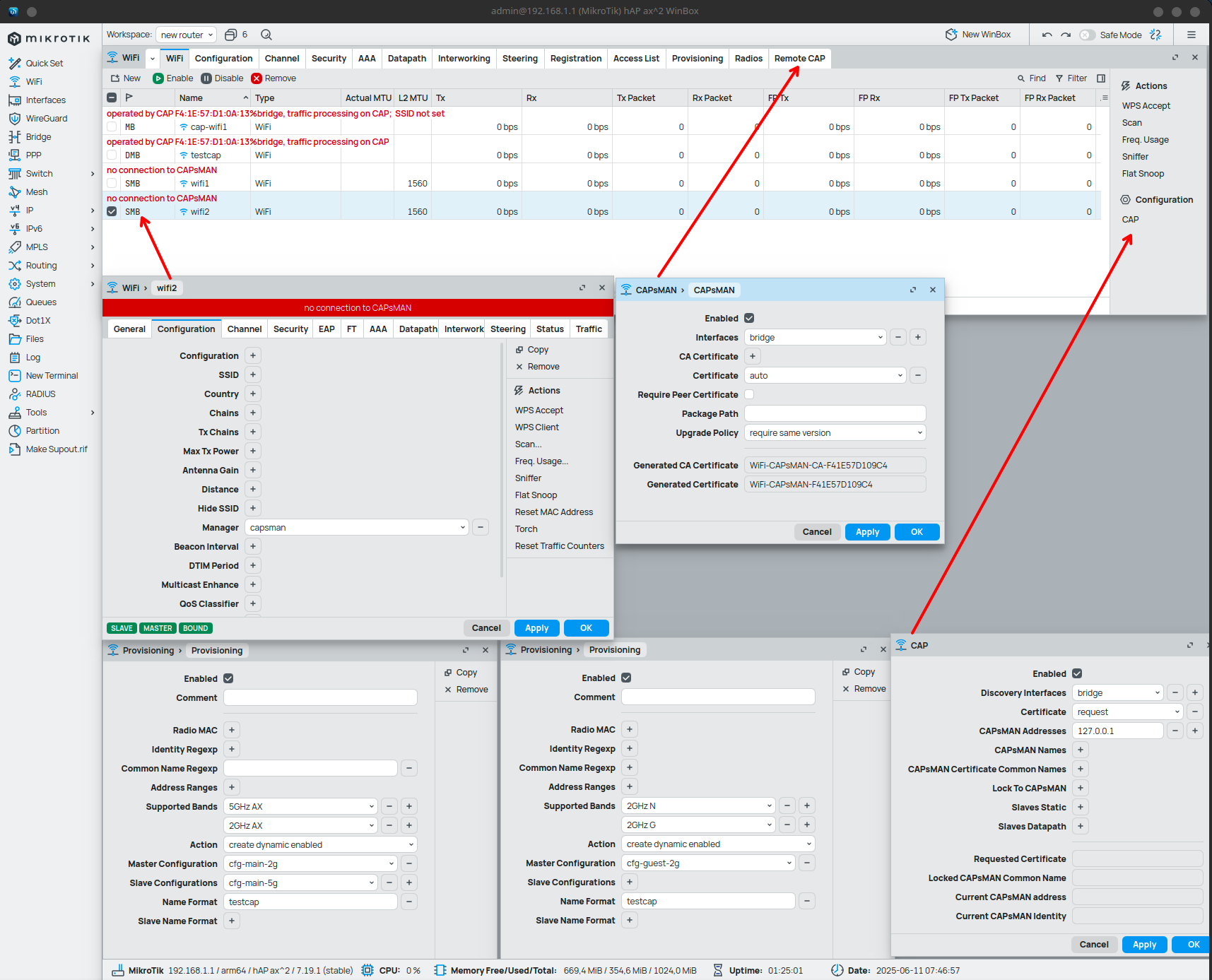Click the search magnifier in the top bar
Image resolution: width=1212 pixels, height=980 pixels.
266,35
